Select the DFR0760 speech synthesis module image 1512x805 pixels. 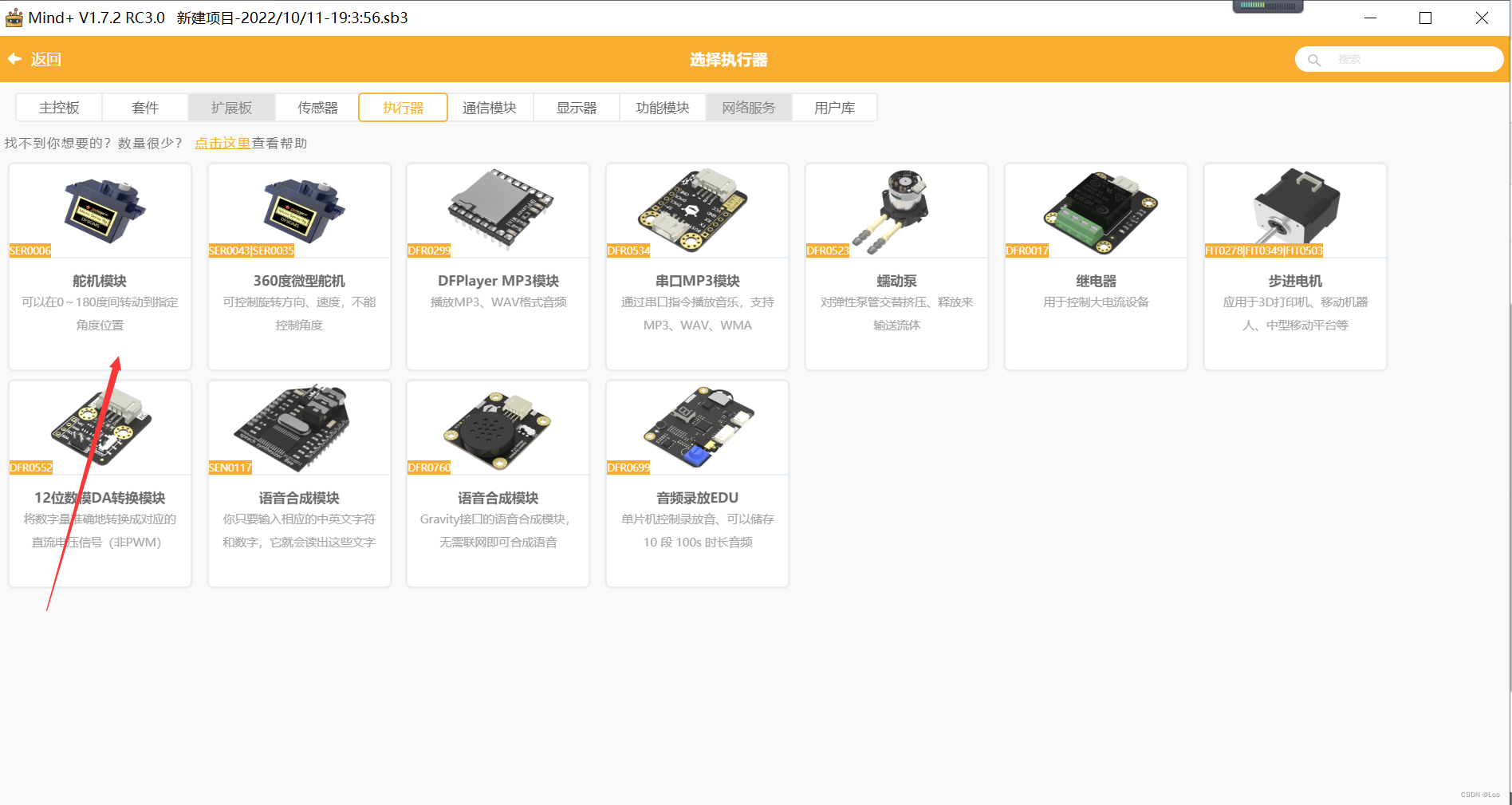point(498,429)
